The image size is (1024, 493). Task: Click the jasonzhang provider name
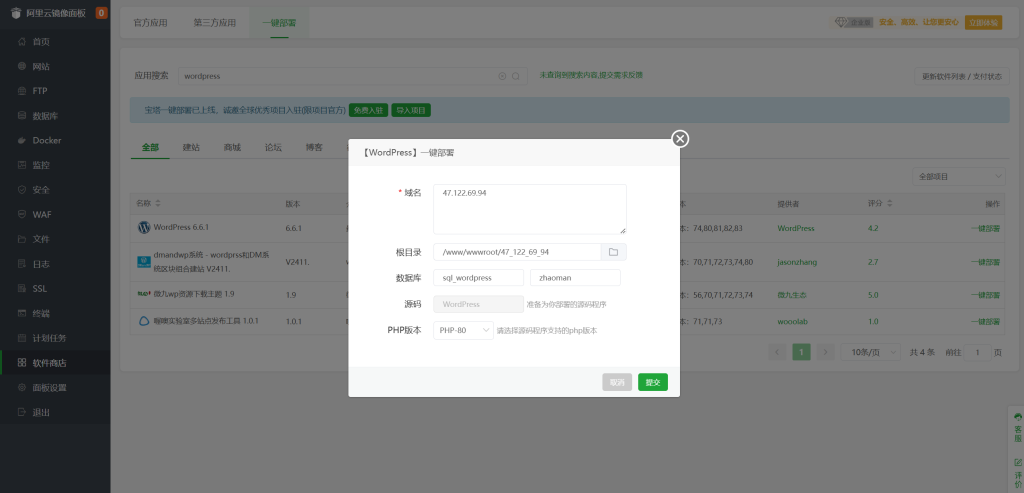pos(797,262)
